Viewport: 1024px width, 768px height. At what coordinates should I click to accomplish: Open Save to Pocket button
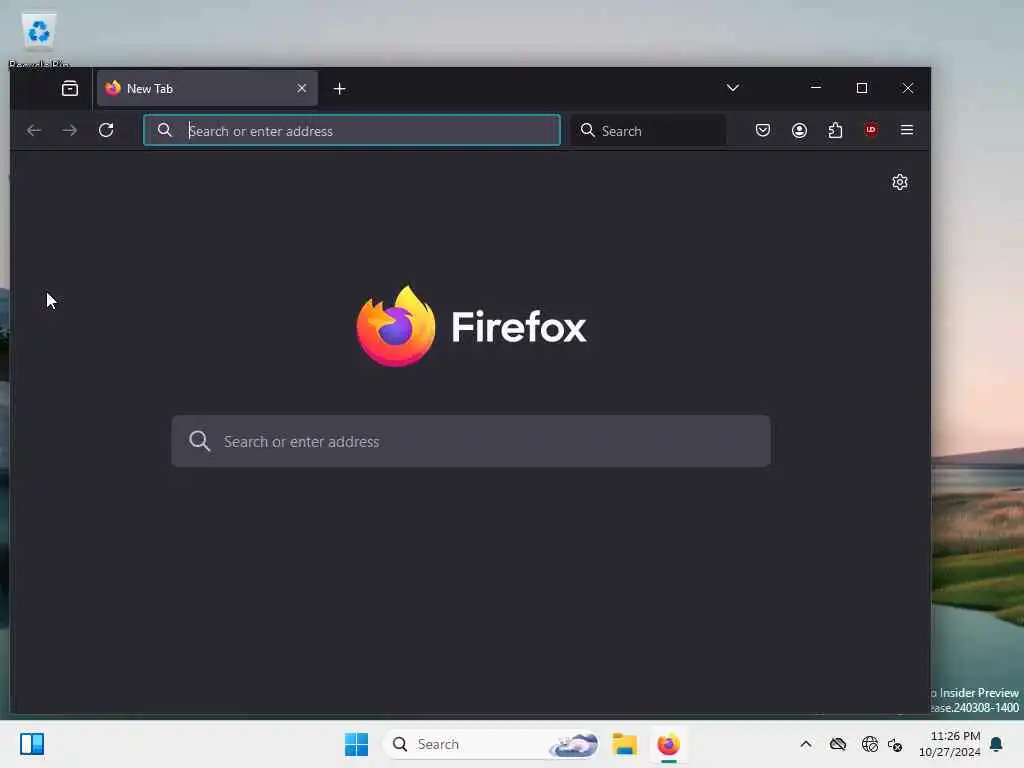(763, 130)
